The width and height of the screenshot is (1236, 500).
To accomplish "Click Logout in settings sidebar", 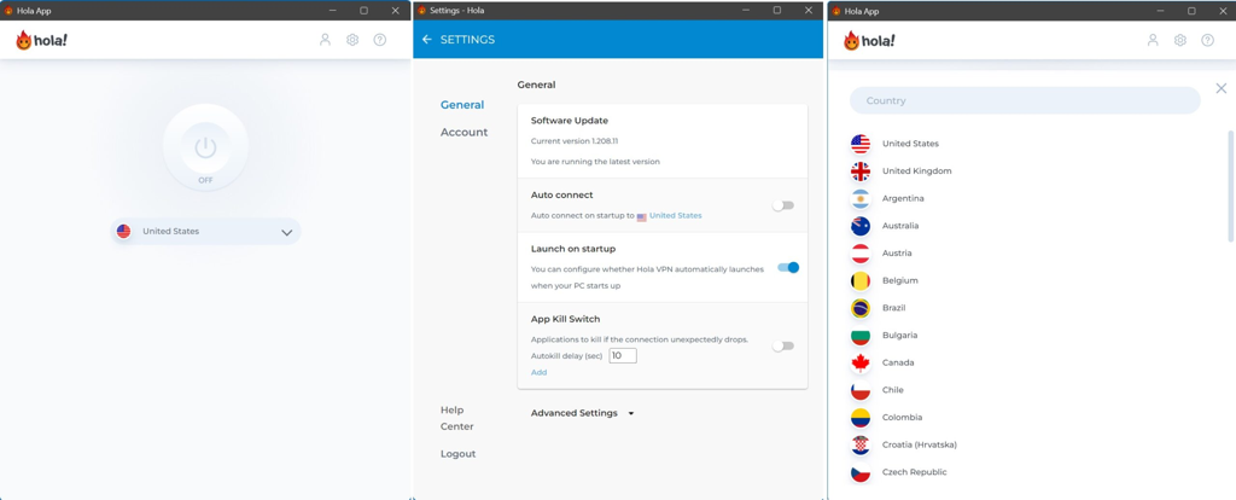I will [458, 454].
